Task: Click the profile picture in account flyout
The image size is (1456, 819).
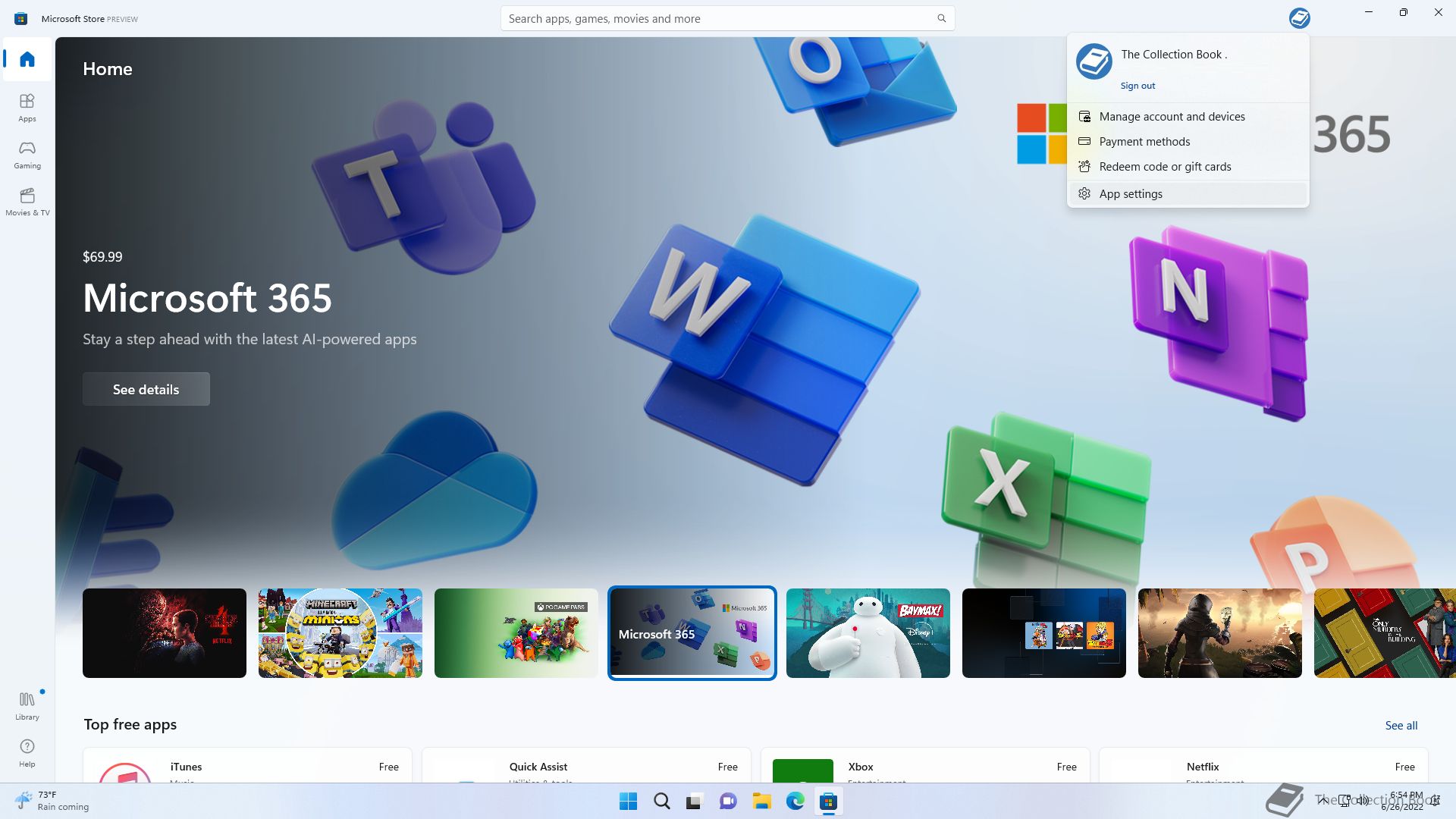Action: (1094, 61)
